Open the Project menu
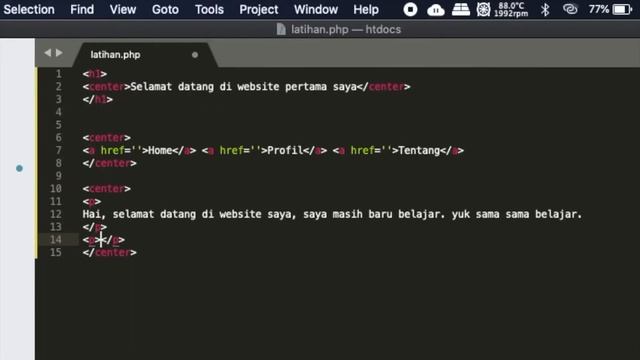The height and width of the screenshot is (360, 640). pos(259,9)
